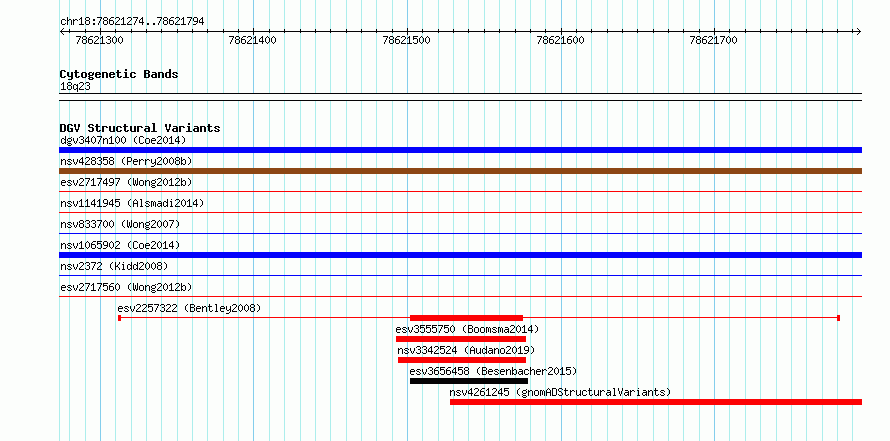Click the chr18:78621274..78621794 coordinate text
890x441 pixels.
pos(132,22)
